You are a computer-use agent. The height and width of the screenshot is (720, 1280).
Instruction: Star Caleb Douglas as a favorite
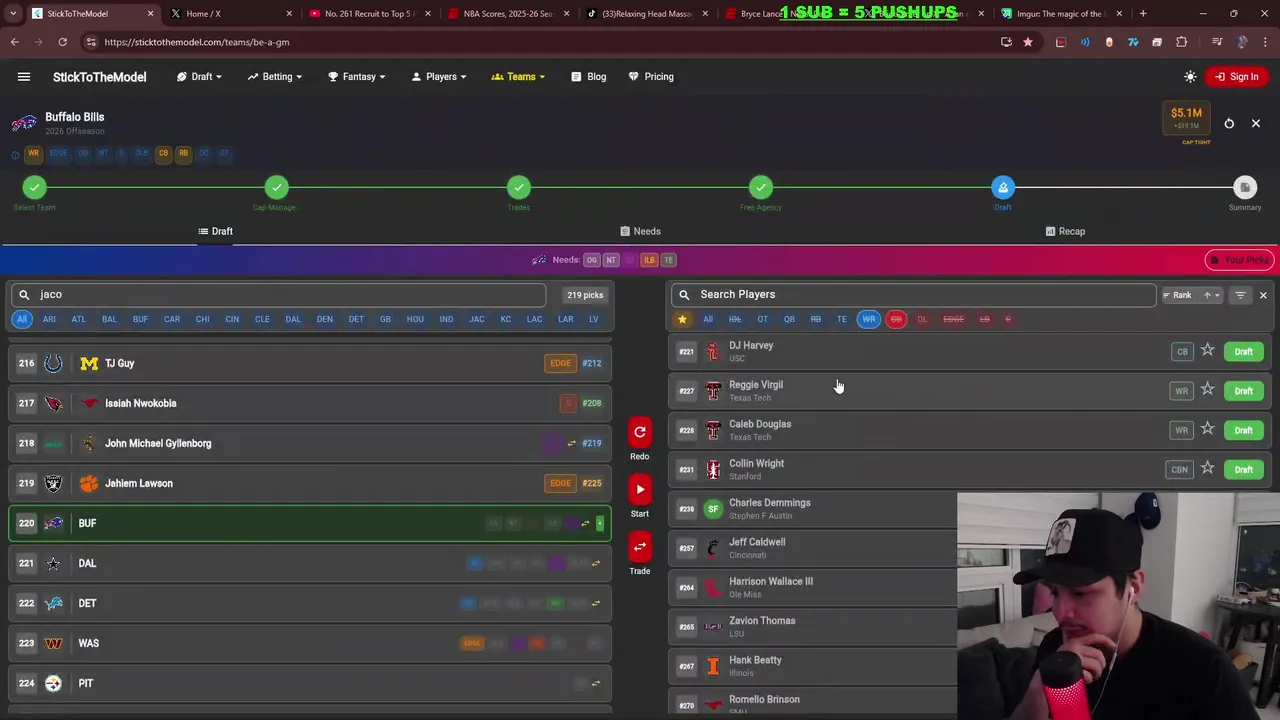[x=1208, y=429]
